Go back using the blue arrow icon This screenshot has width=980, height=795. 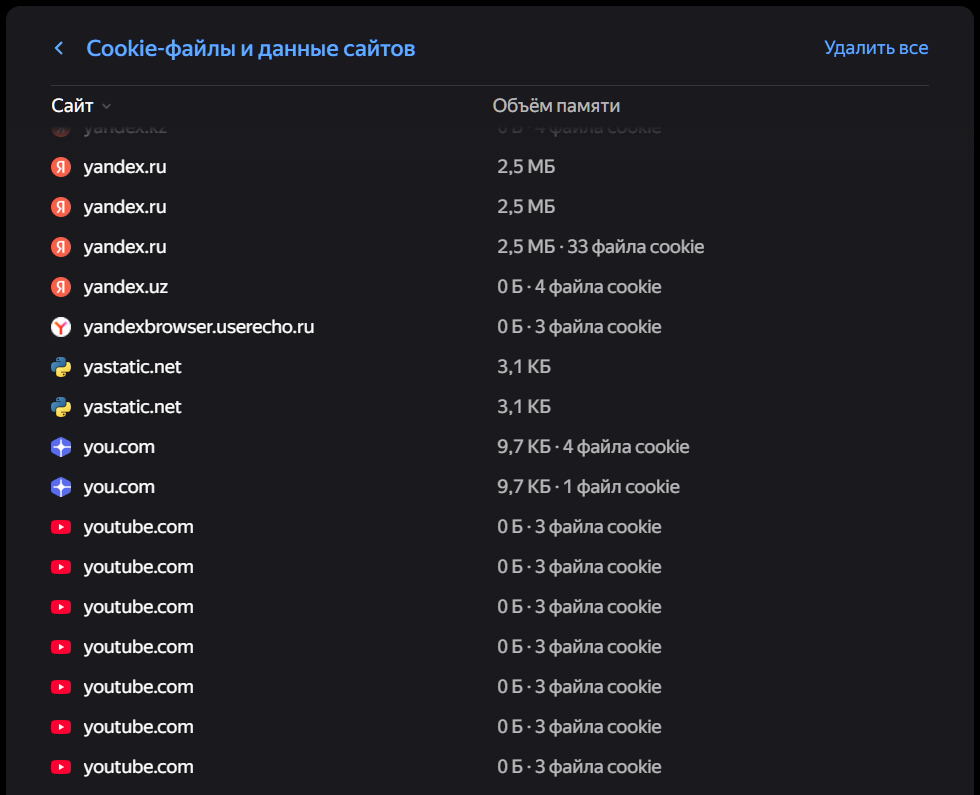59,48
